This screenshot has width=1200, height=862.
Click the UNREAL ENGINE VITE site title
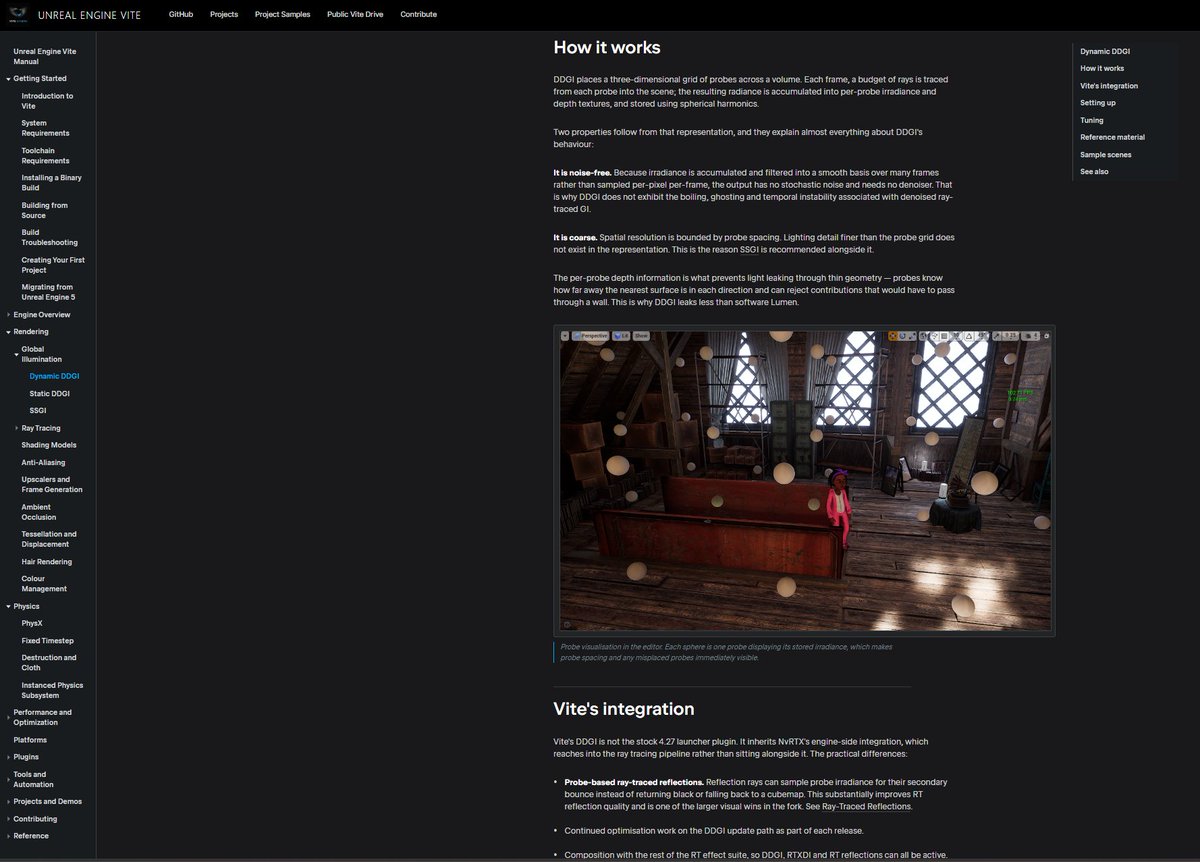89,15
